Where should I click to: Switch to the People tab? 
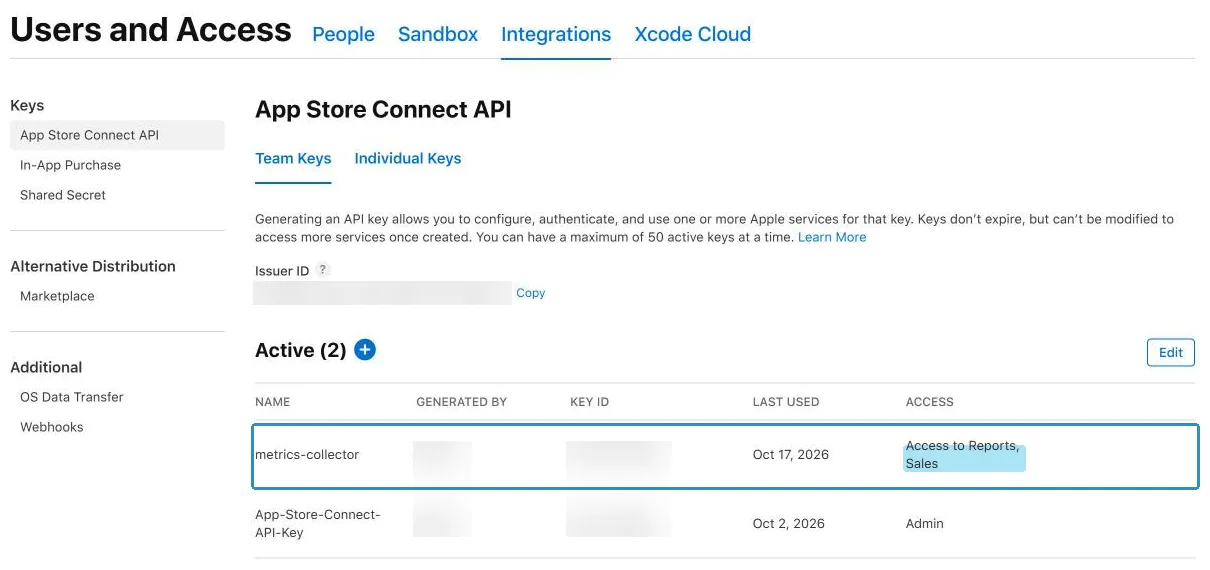343,34
